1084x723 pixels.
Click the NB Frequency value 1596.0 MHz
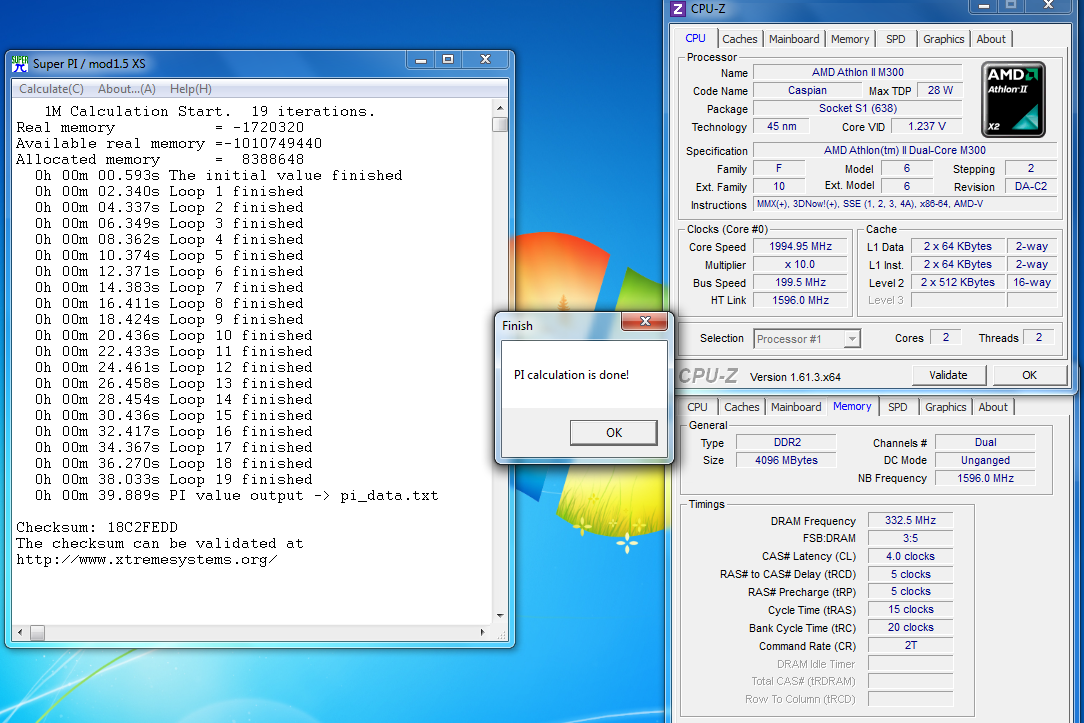coord(985,478)
